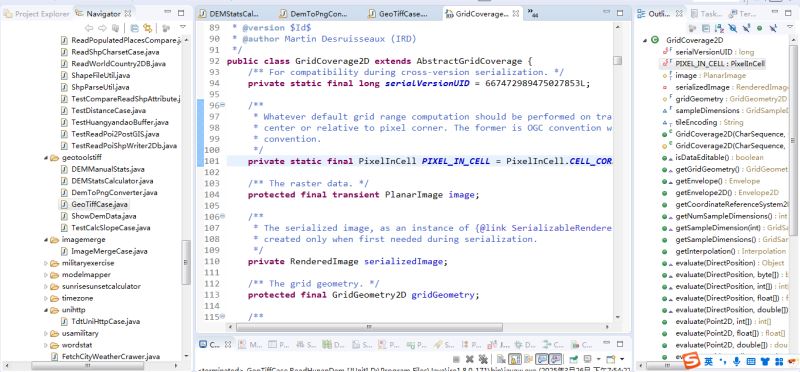Image resolution: width=800 pixels, height=372 pixels.
Task: Close the Navigator tab
Action: click(x=129, y=14)
